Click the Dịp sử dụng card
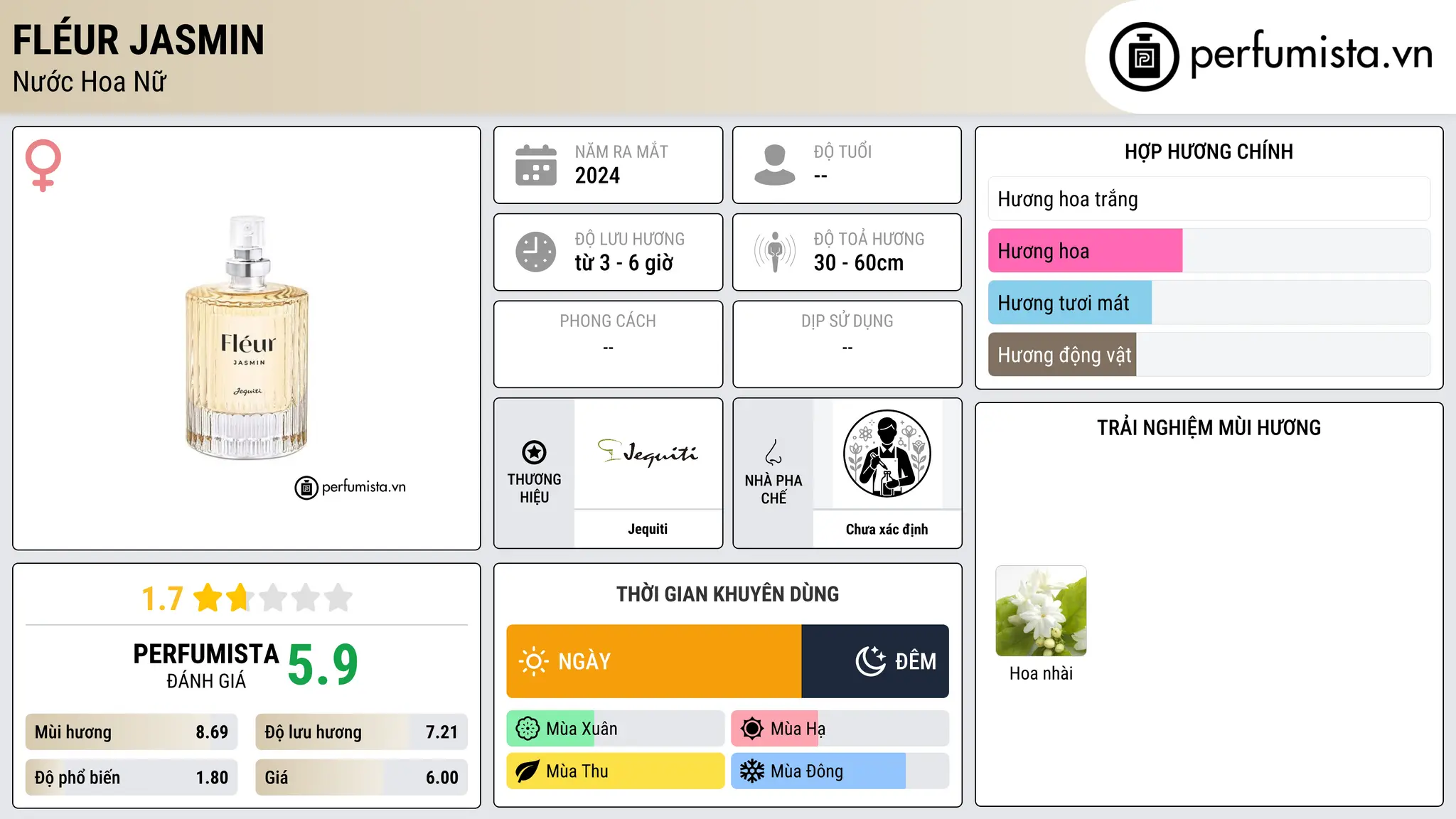The width and height of the screenshot is (1456, 819). tap(847, 344)
